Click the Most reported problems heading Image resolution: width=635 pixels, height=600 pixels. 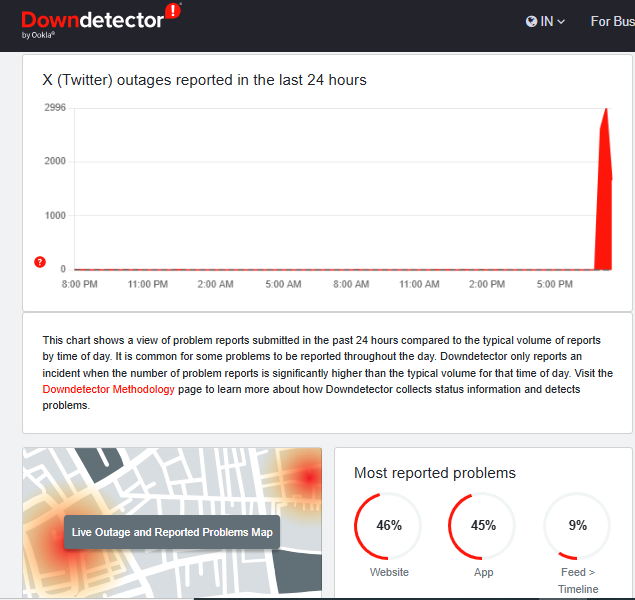435,472
